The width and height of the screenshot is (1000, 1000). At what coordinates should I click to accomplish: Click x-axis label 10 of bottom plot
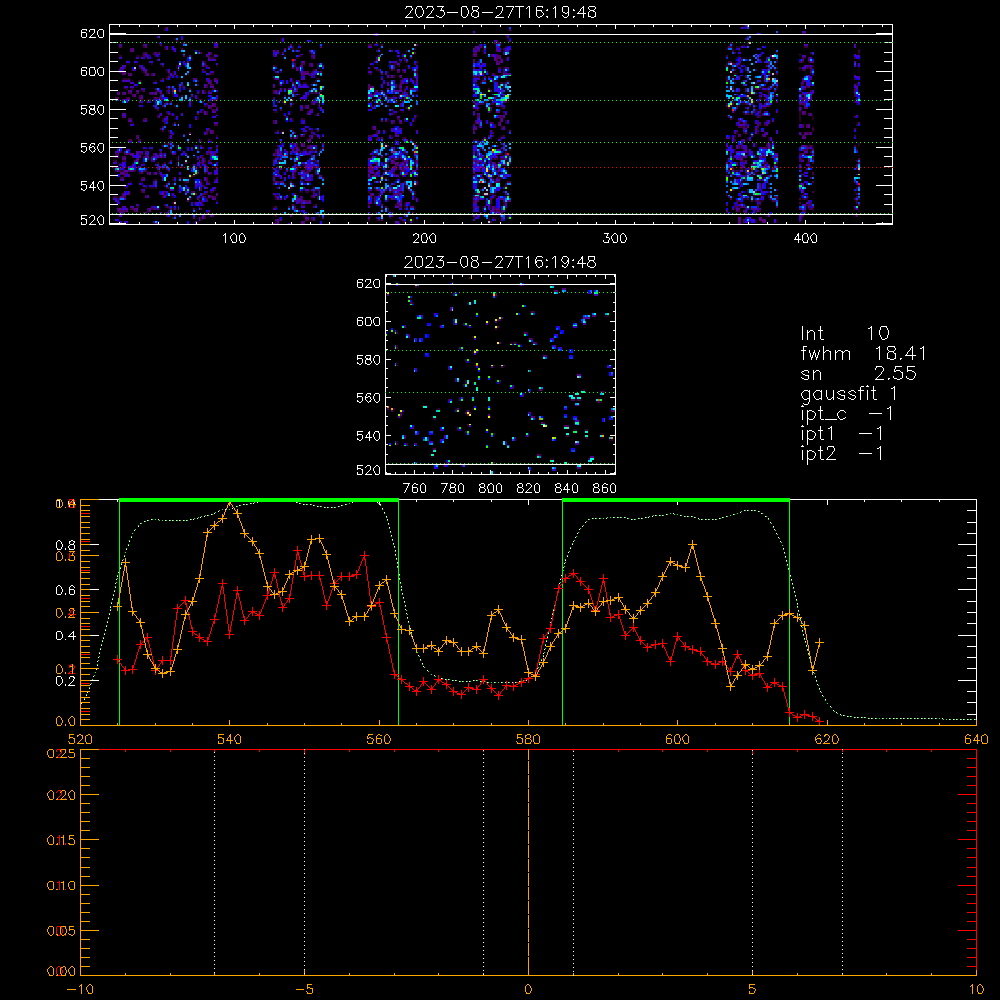pos(976,990)
